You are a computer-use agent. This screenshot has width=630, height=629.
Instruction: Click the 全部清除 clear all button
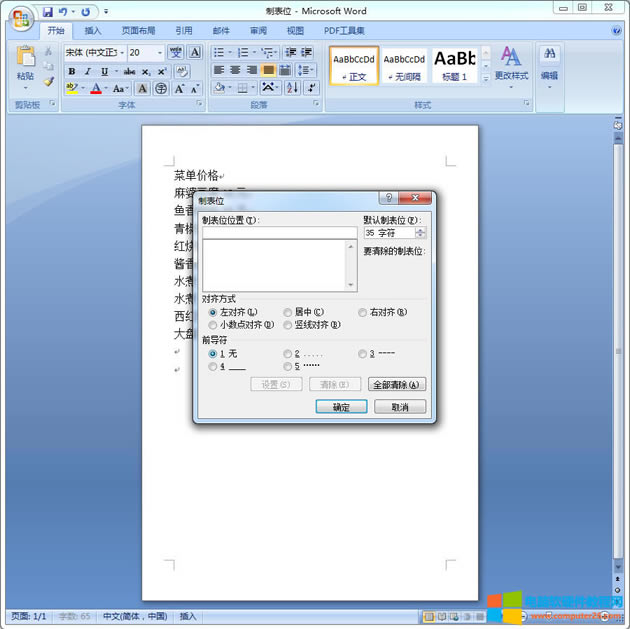398,385
